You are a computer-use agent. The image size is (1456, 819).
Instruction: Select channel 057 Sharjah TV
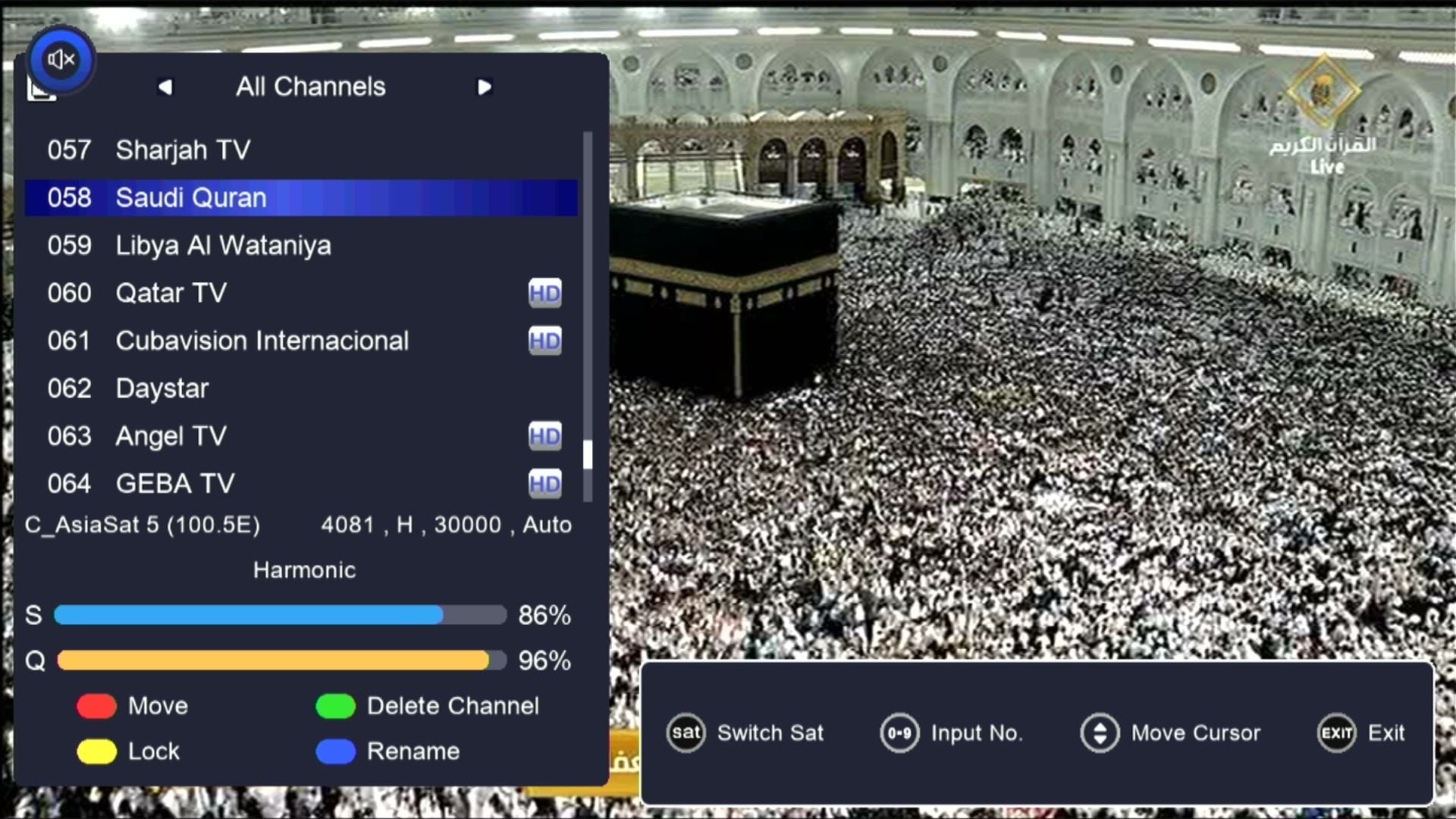click(x=182, y=150)
